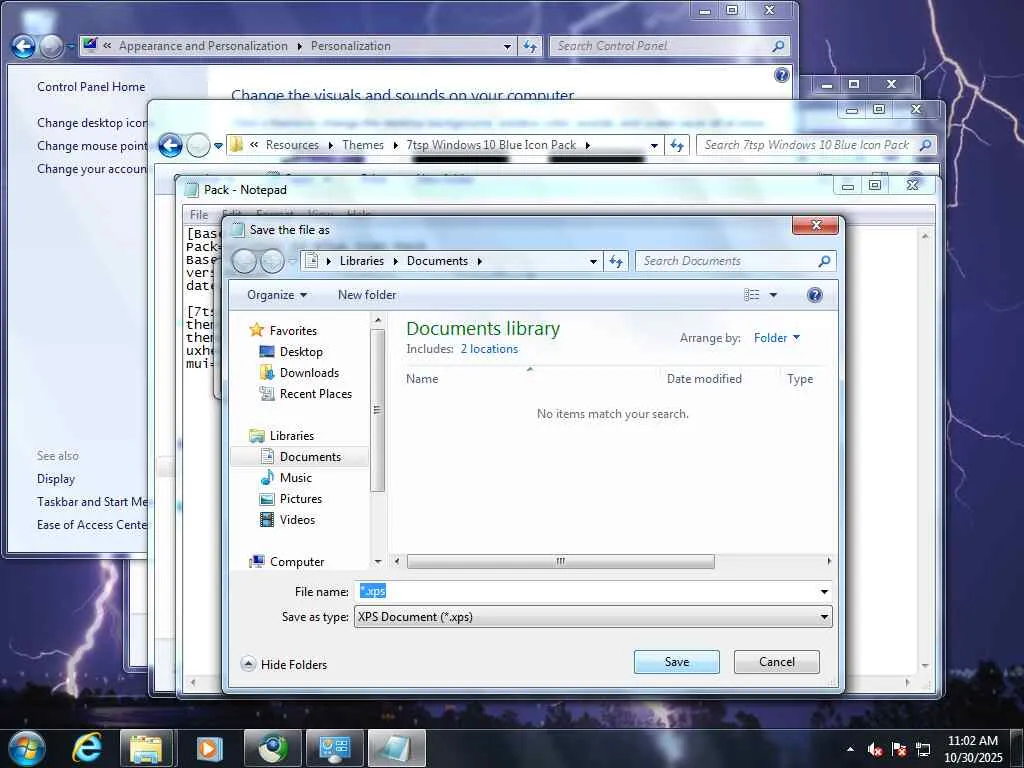1024x768 pixels.
Task: Select Computer in navigation pane
Action: [296, 561]
